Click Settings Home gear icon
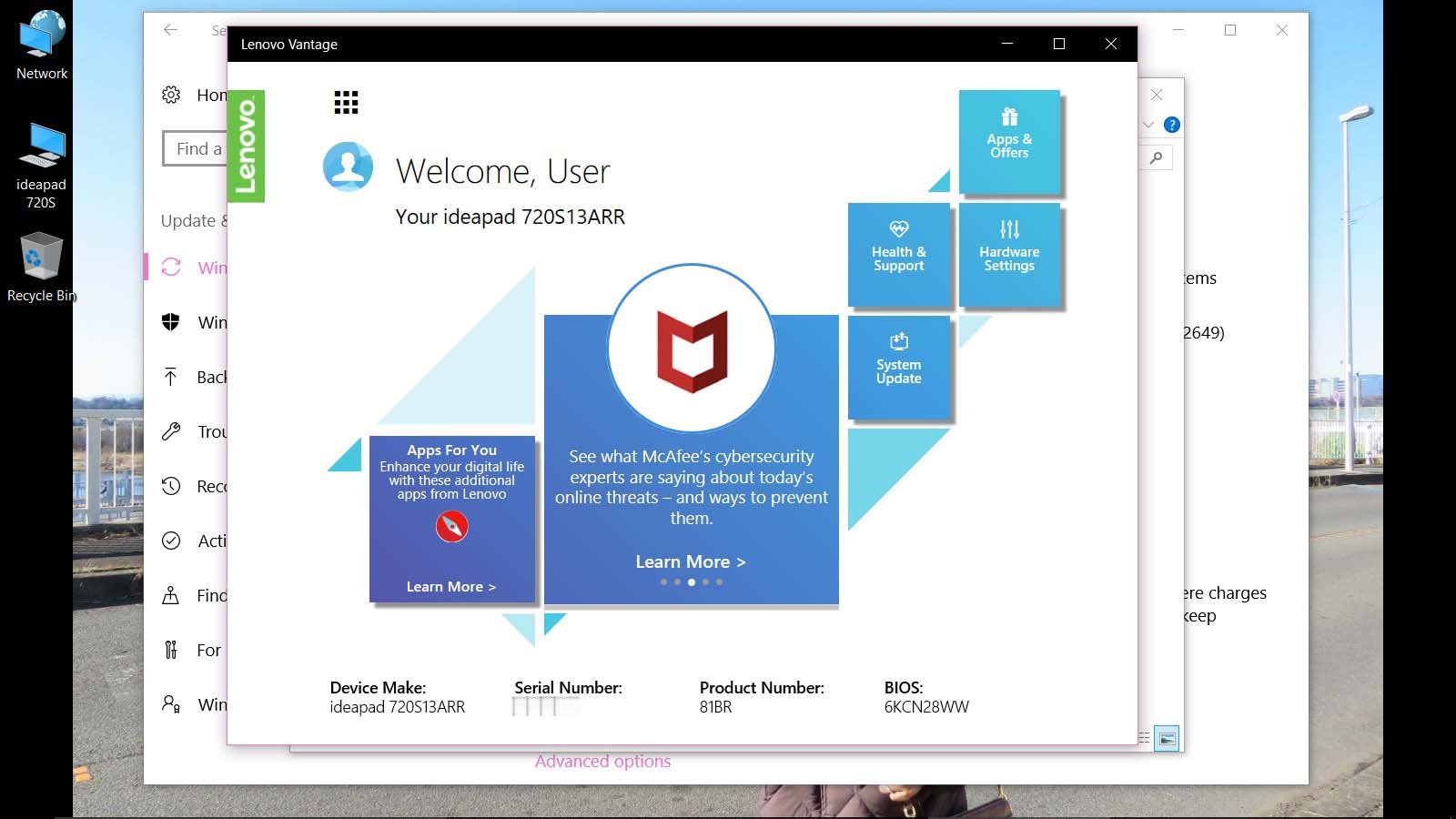1456x819 pixels. click(171, 95)
